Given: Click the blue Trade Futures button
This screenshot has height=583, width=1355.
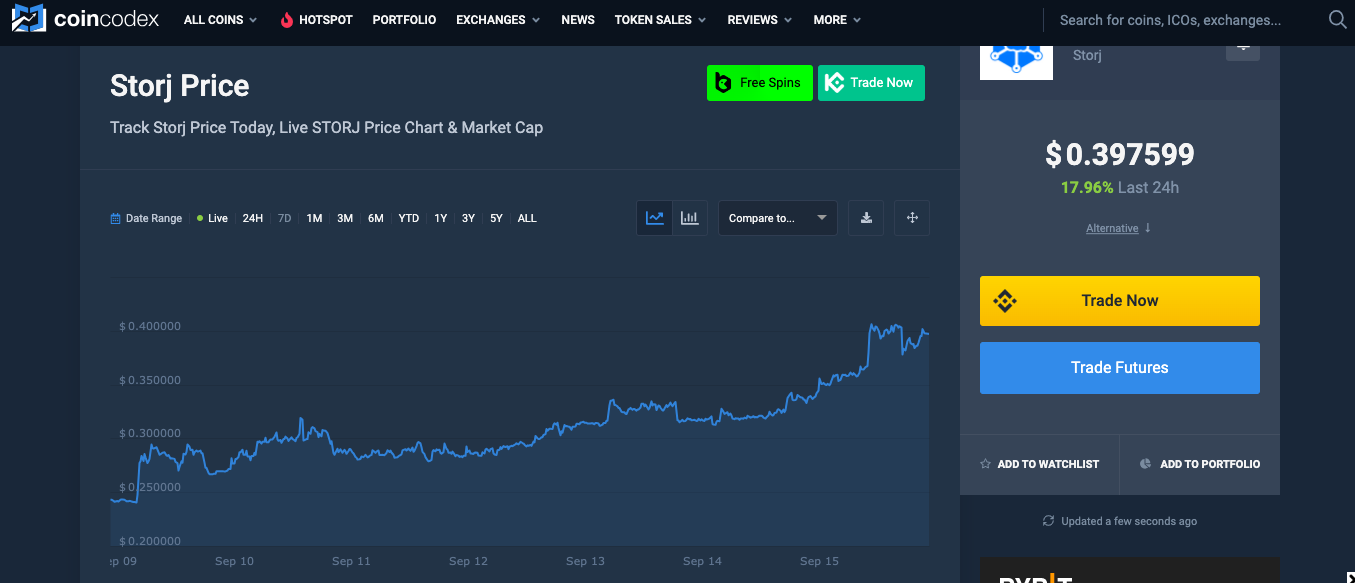Looking at the screenshot, I should [1120, 368].
